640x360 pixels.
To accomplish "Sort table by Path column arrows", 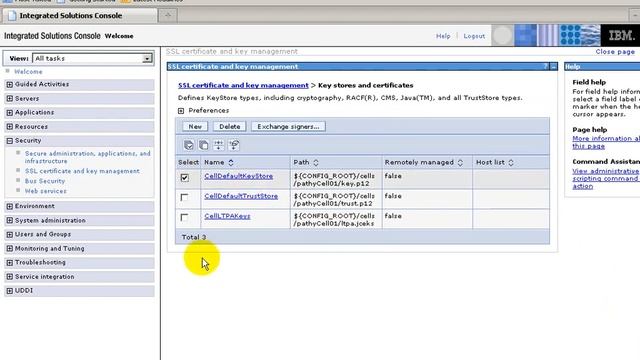I will [316, 162].
